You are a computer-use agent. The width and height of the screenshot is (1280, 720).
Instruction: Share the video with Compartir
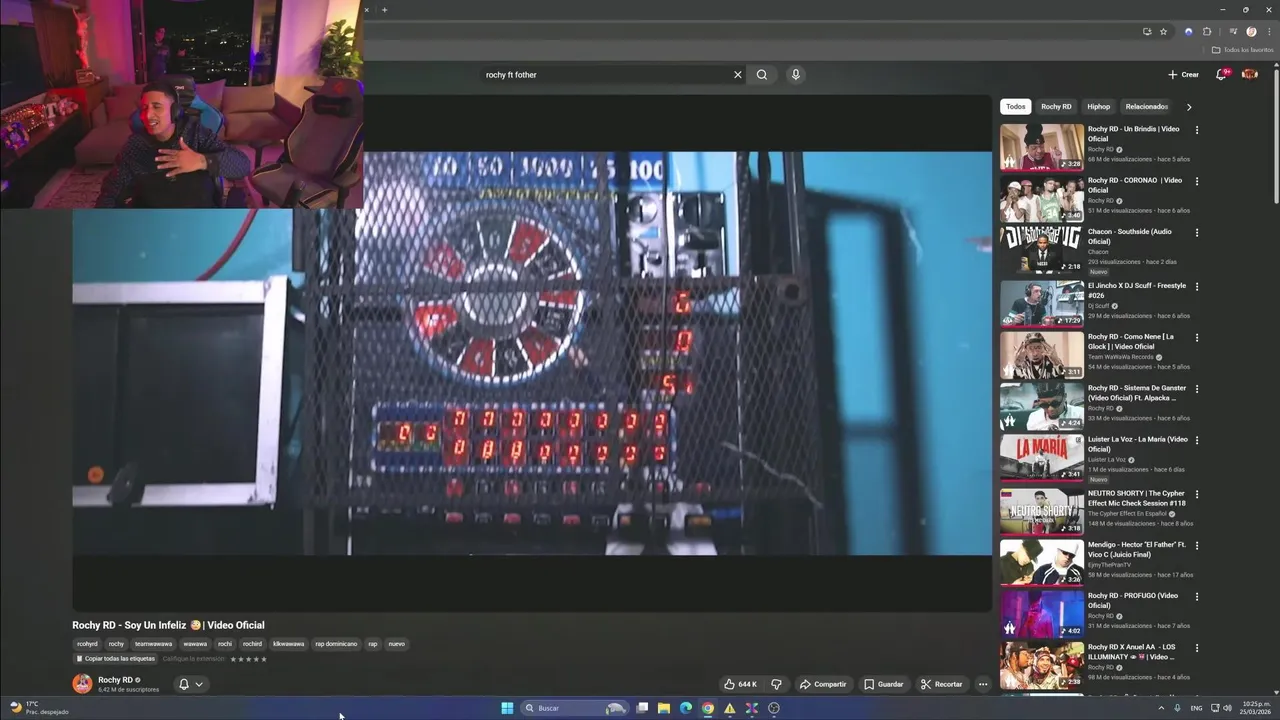pyautogui.click(x=823, y=684)
